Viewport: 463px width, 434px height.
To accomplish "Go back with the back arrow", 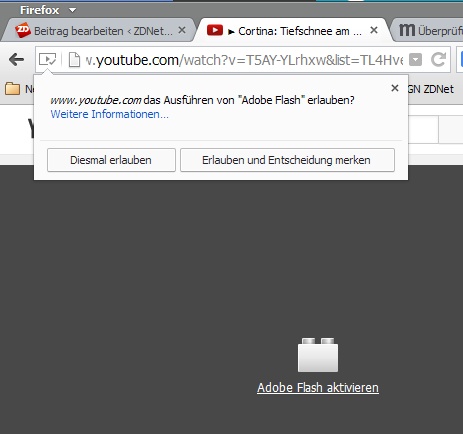I will [x=16, y=60].
